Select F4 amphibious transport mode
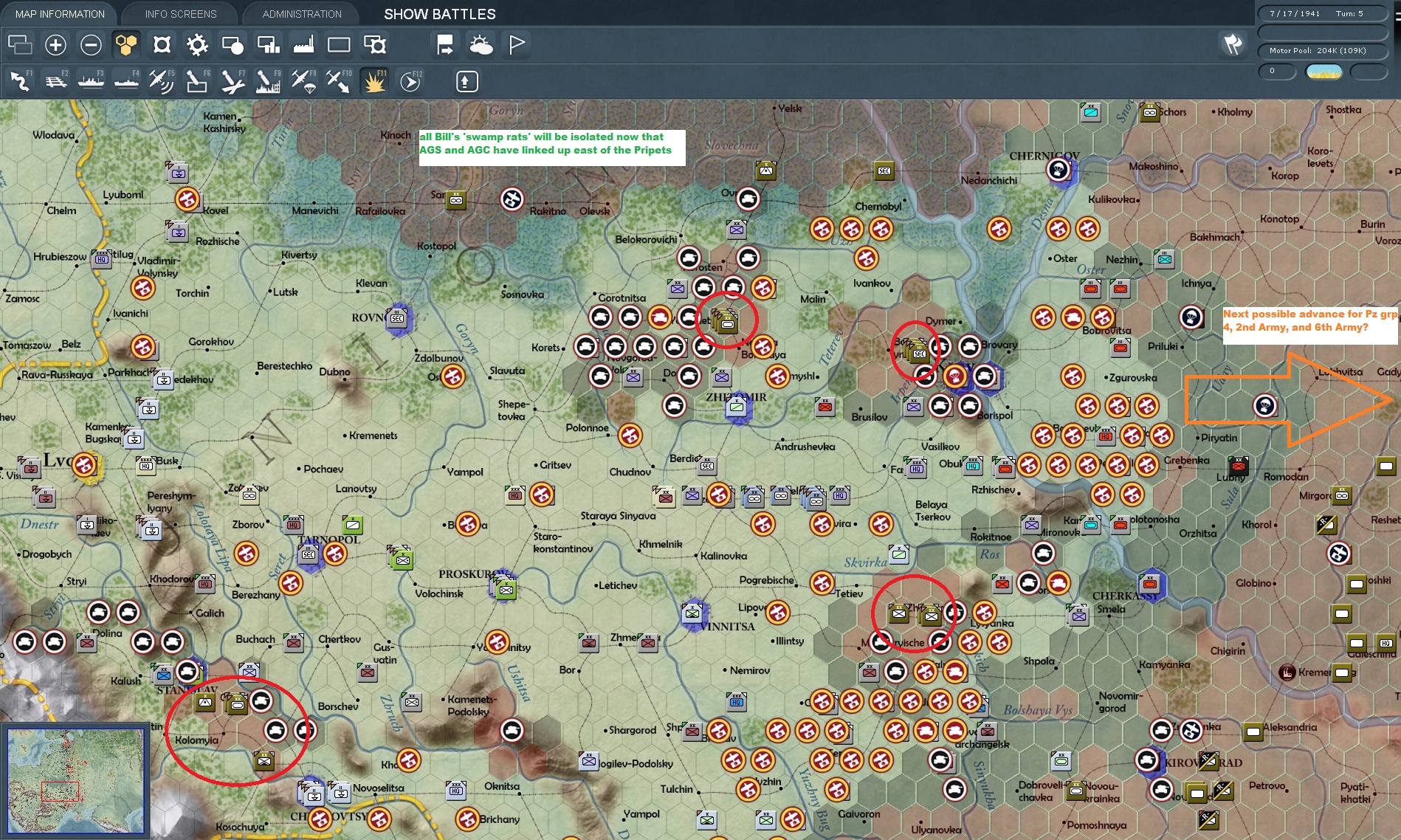 tap(126, 80)
